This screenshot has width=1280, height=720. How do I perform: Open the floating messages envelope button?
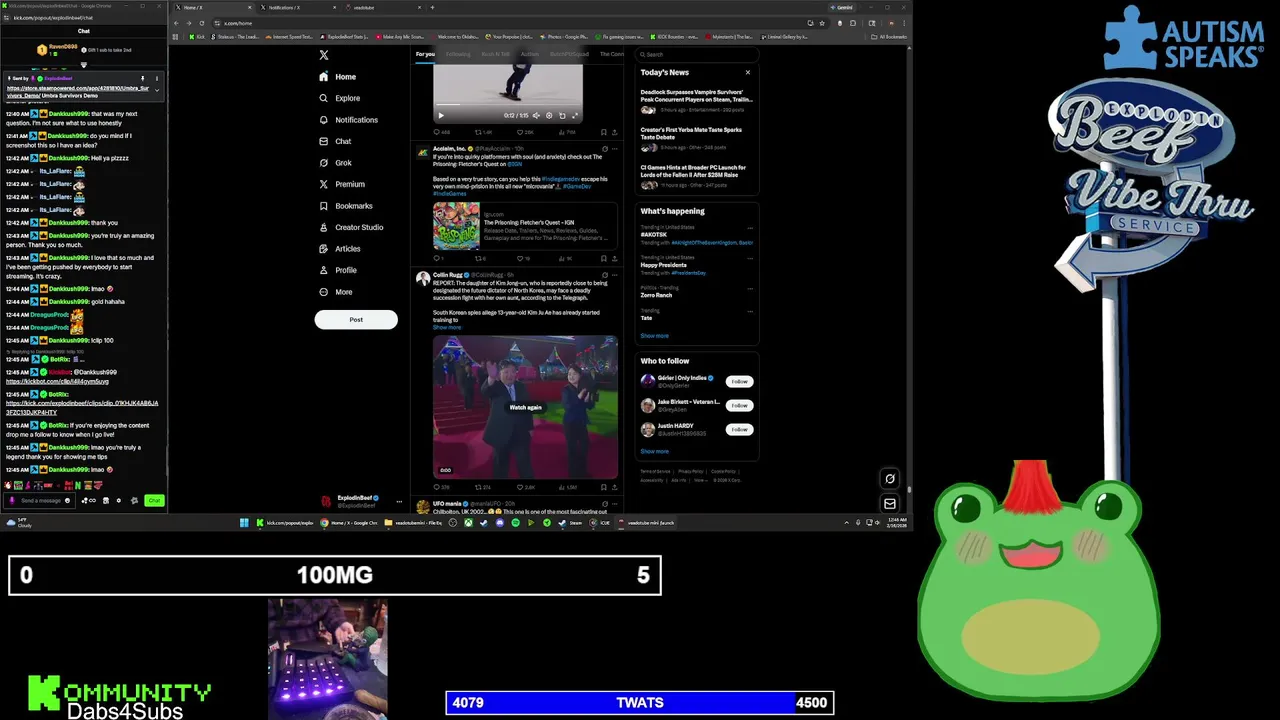point(889,503)
